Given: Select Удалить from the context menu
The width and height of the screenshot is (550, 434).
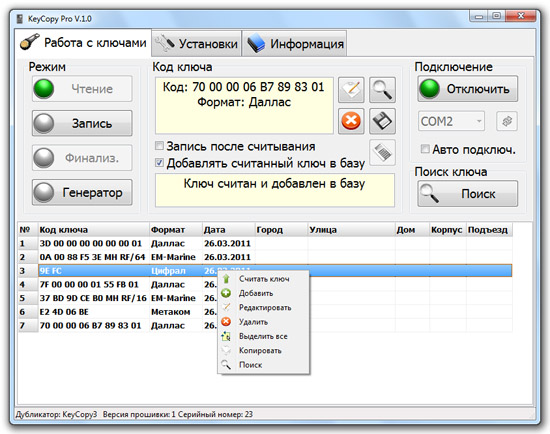Looking at the screenshot, I should click(263, 322).
